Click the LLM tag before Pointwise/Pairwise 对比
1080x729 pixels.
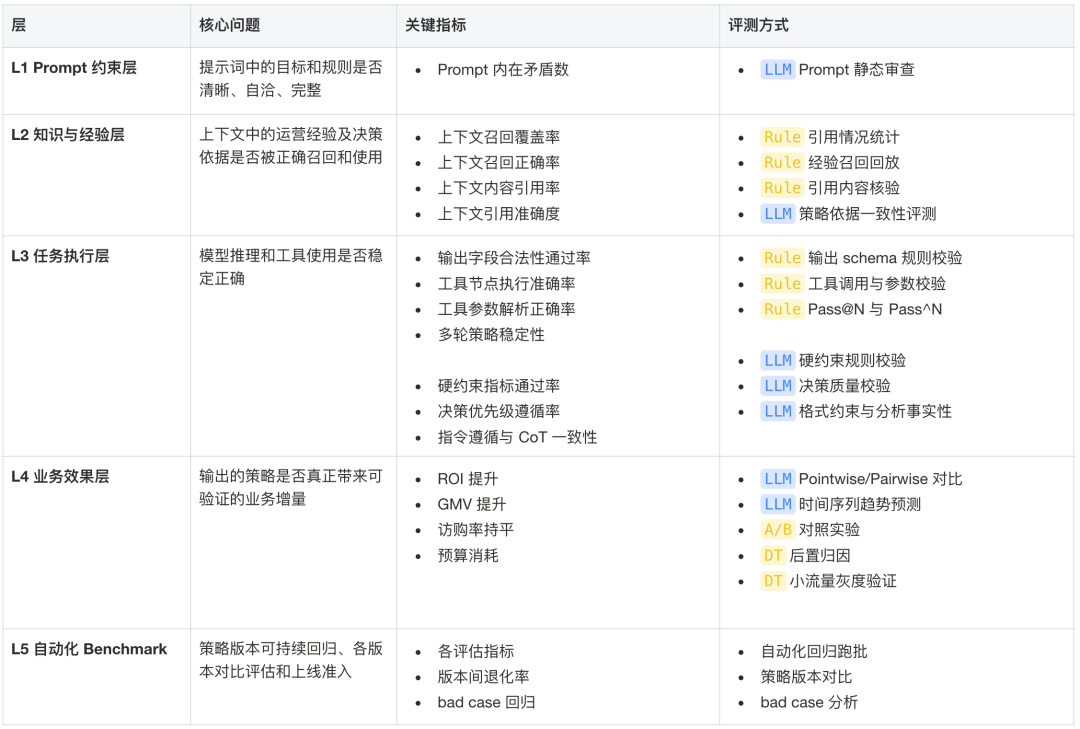click(x=778, y=479)
